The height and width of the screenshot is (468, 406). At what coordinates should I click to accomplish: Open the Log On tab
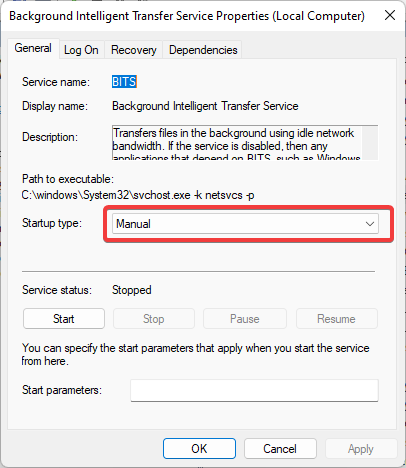click(81, 50)
